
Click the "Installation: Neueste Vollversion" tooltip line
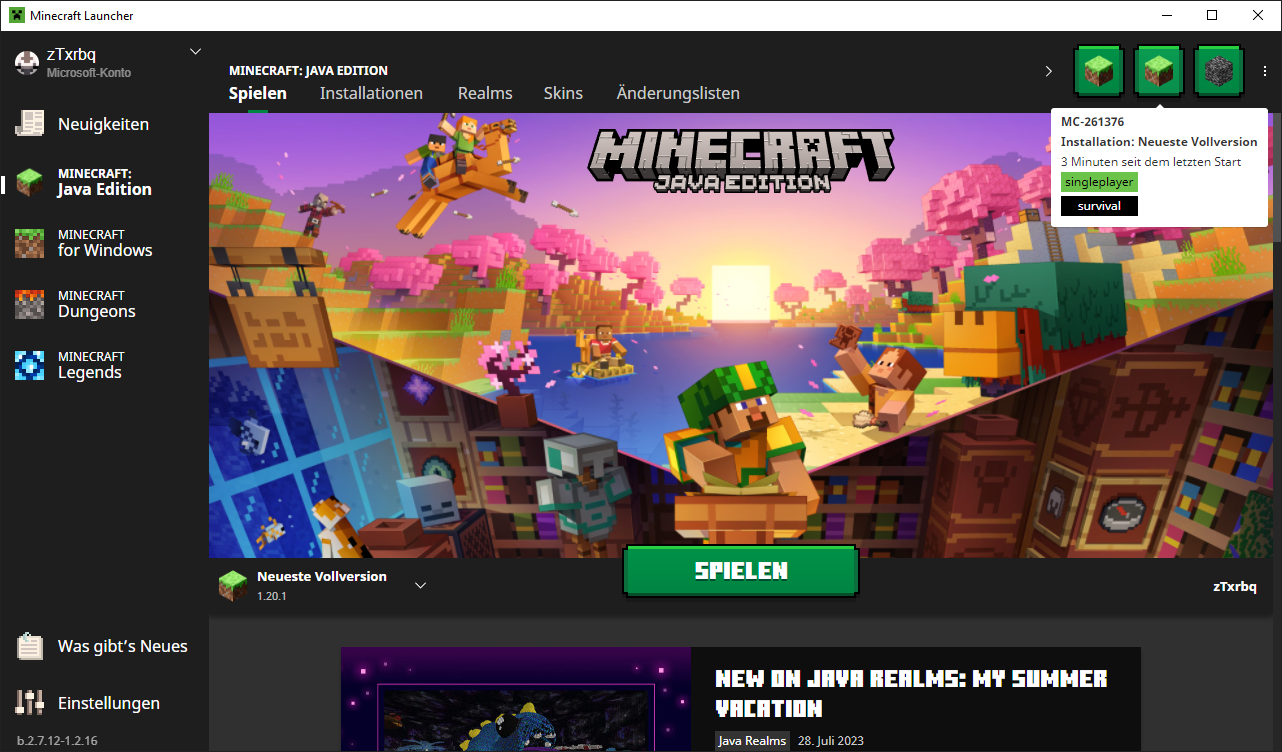point(1159,142)
